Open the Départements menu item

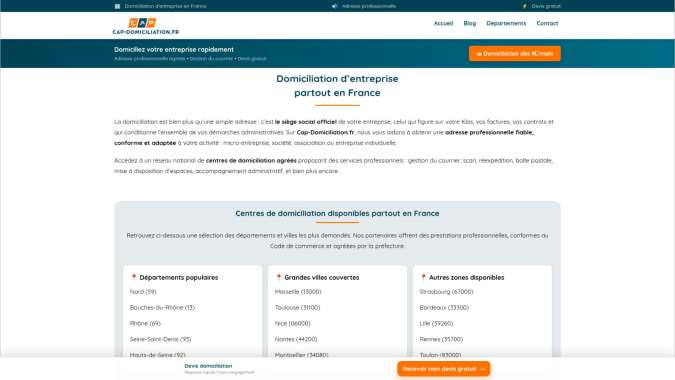click(x=506, y=23)
